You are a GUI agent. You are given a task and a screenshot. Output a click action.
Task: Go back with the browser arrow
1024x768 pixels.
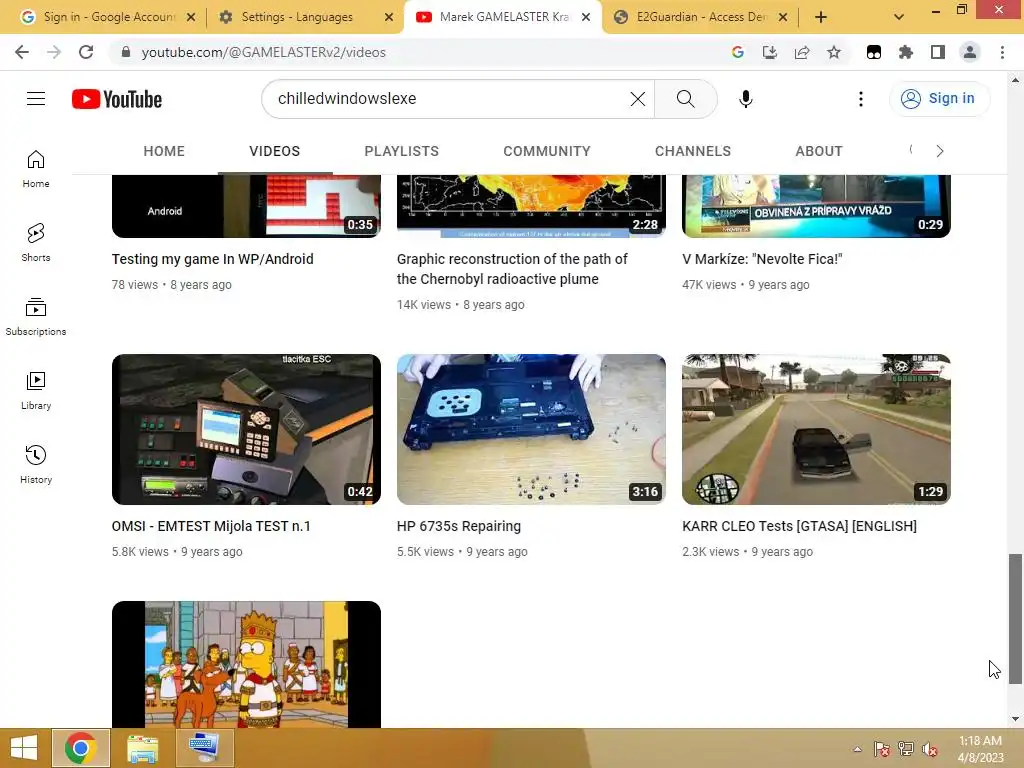click(22, 52)
